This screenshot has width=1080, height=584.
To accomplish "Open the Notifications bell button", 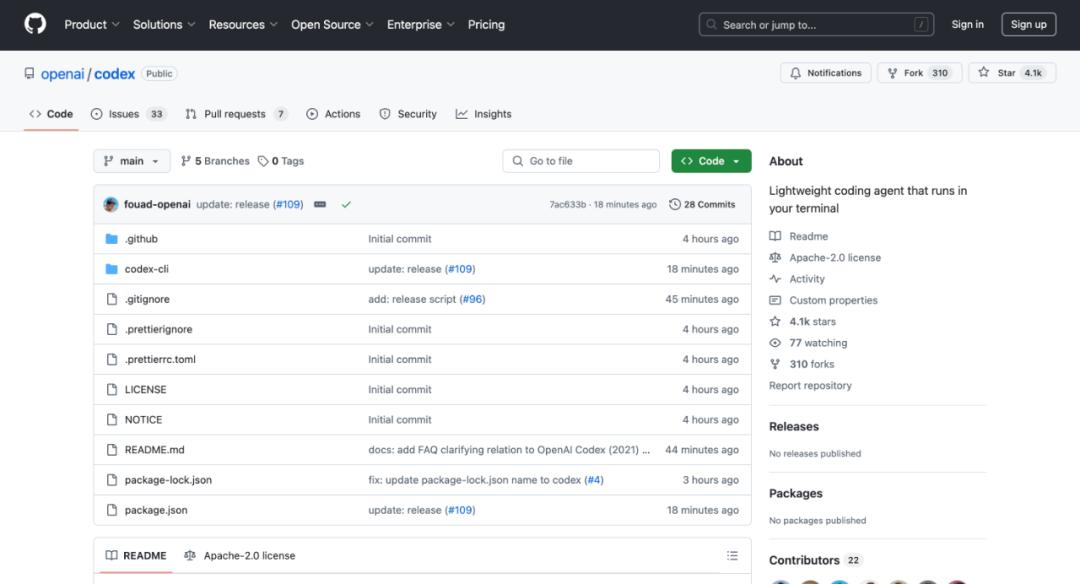I will (825, 73).
